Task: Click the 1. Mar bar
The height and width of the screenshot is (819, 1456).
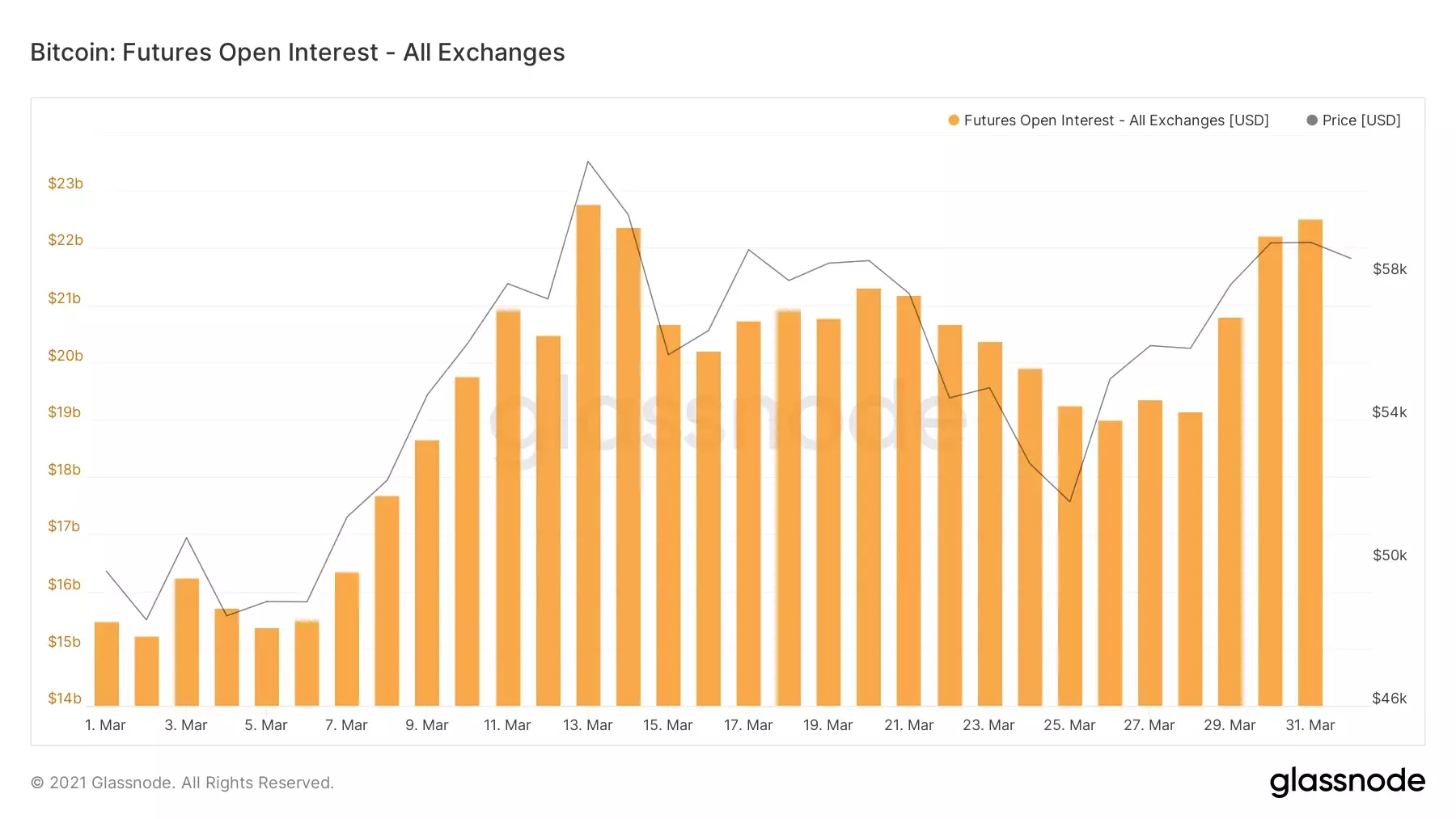Action: (107, 664)
